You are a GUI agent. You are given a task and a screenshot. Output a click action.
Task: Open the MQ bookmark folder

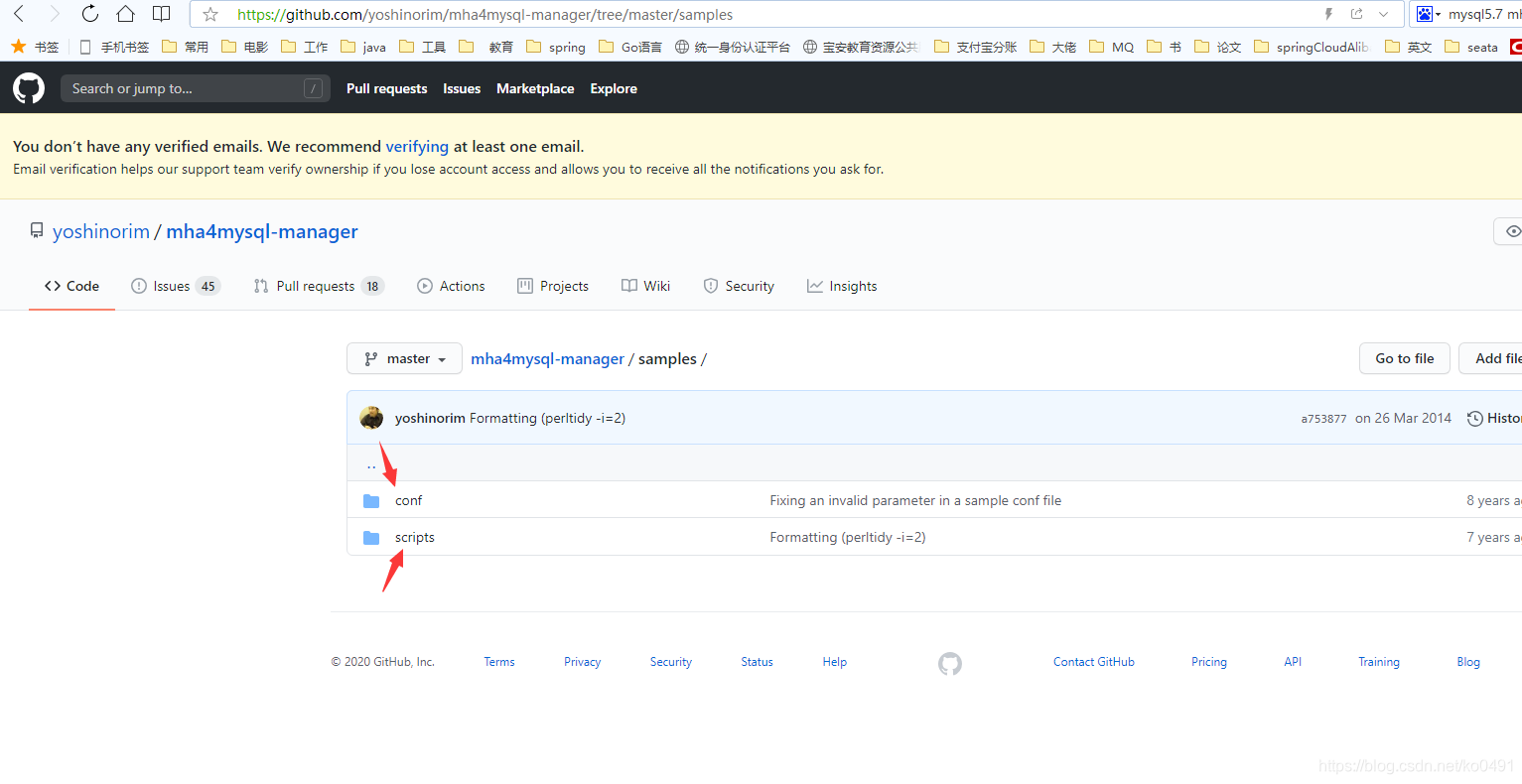pyautogui.click(x=1112, y=47)
